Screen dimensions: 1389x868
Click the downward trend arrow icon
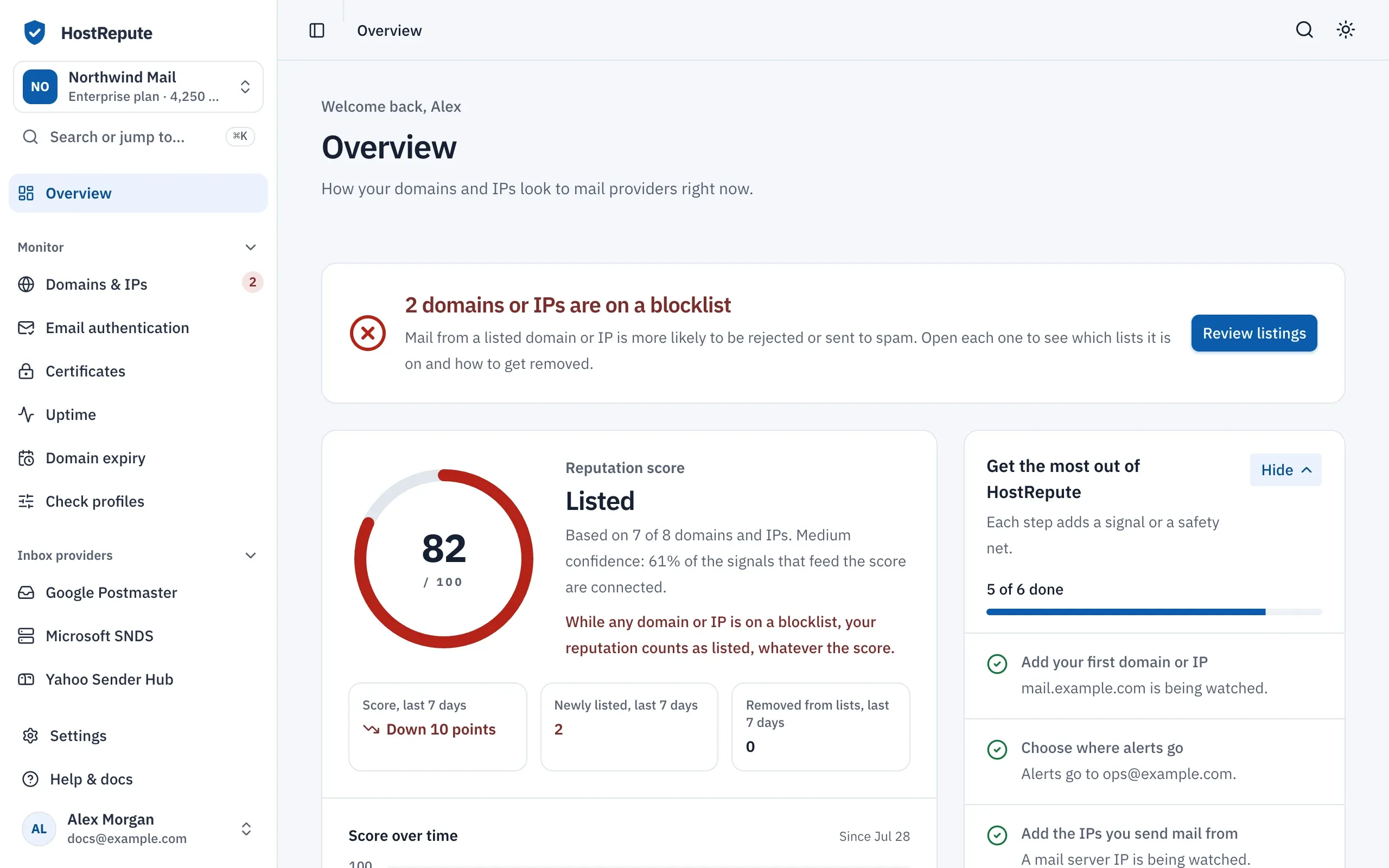pyautogui.click(x=371, y=729)
